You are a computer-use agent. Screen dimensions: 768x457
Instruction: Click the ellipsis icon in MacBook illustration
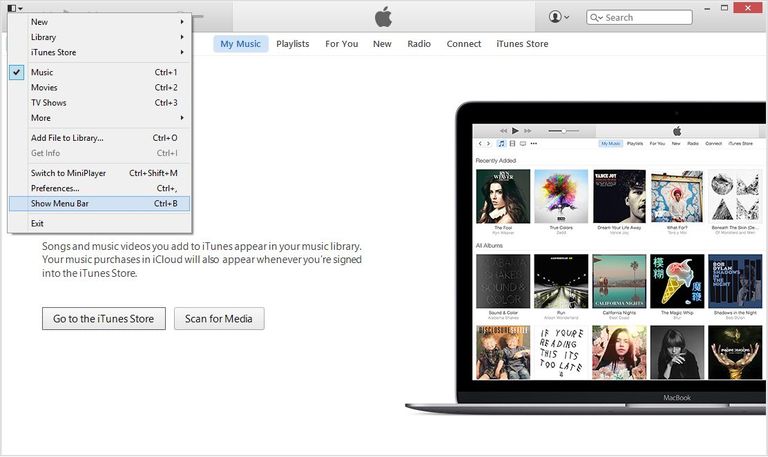point(534,144)
